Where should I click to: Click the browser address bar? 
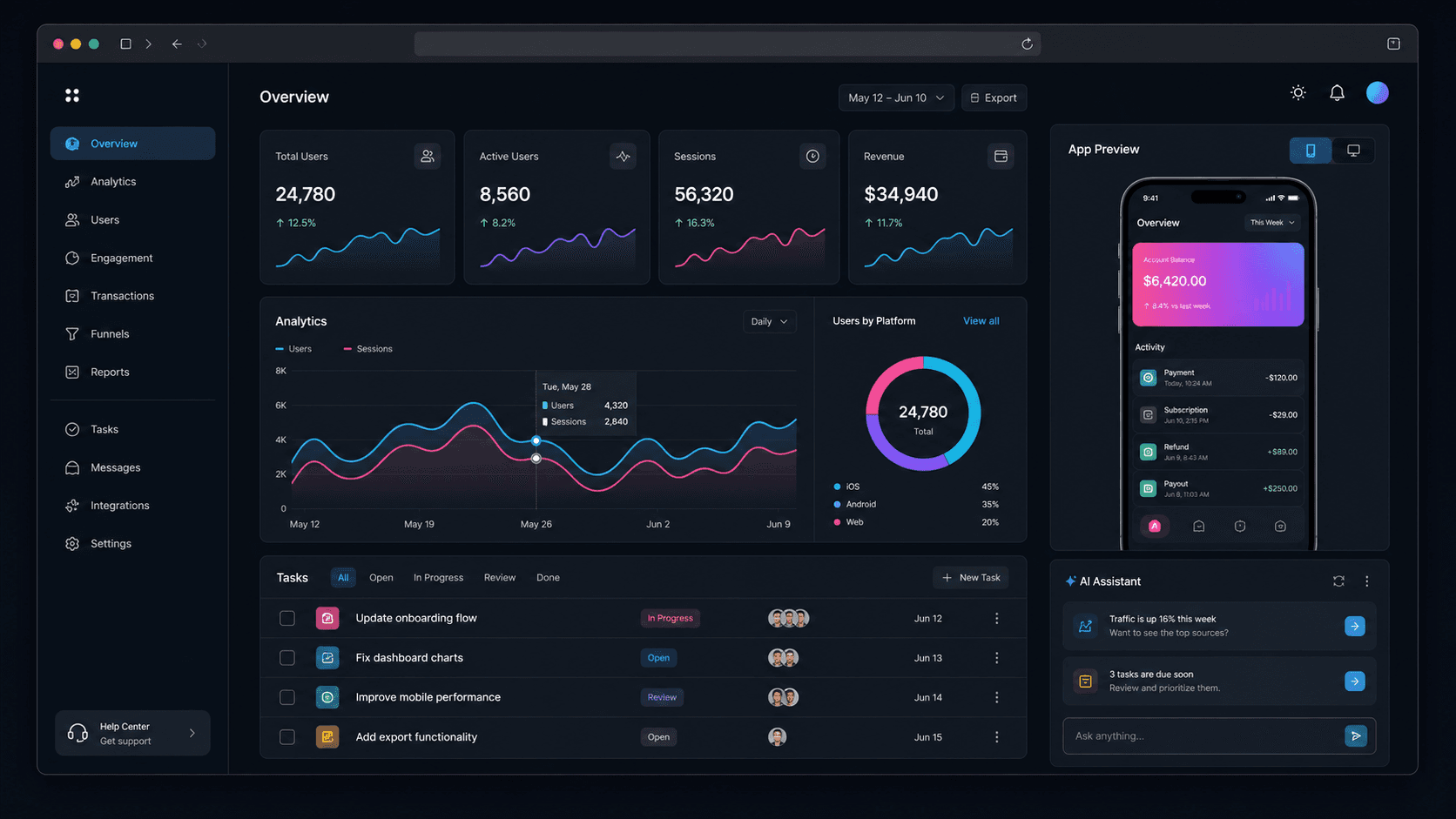(x=727, y=44)
